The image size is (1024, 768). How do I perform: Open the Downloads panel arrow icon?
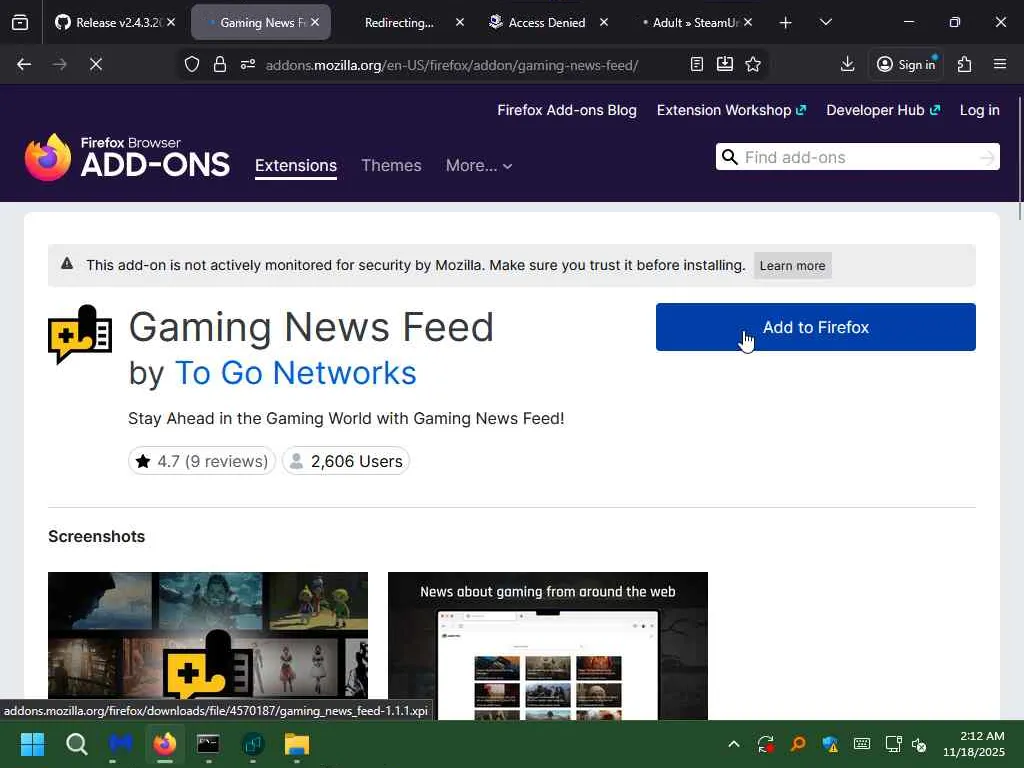pos(848,64)
